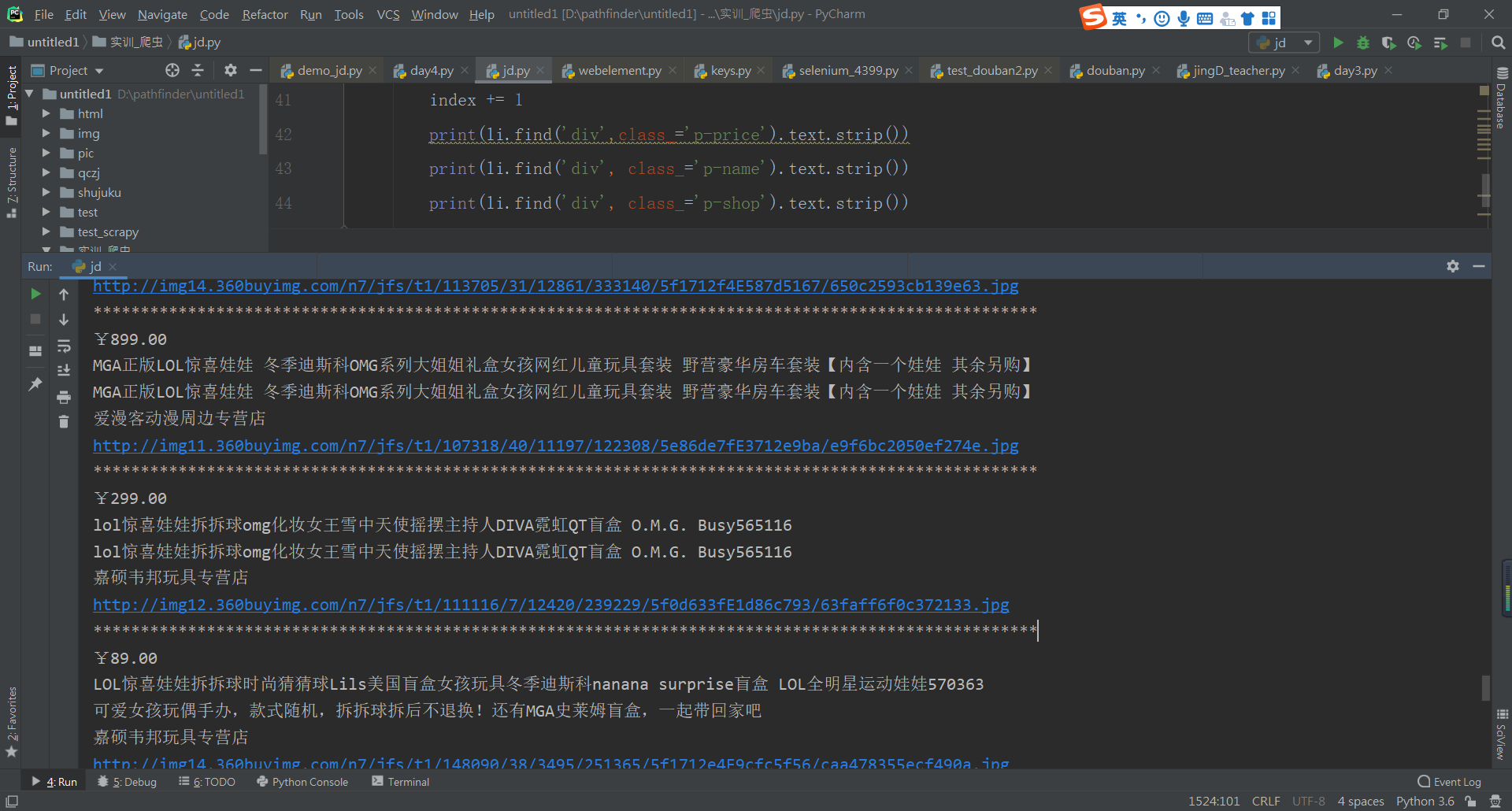Start debugging with the bug icon
The image size is (1512, 811).
tap(1363, 43)
